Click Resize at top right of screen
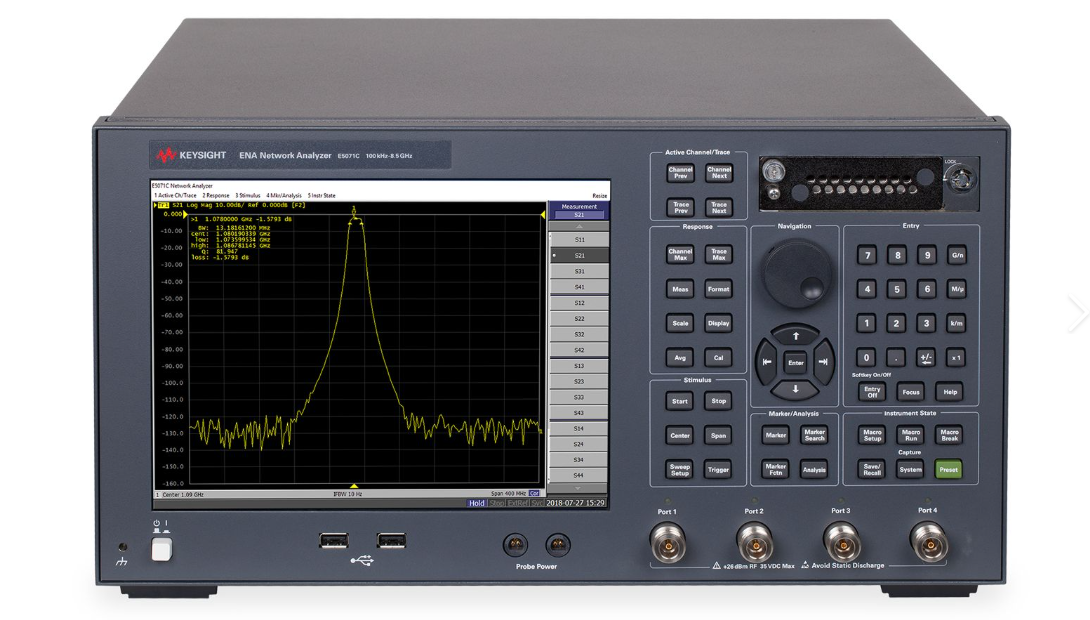 [599, 194]
